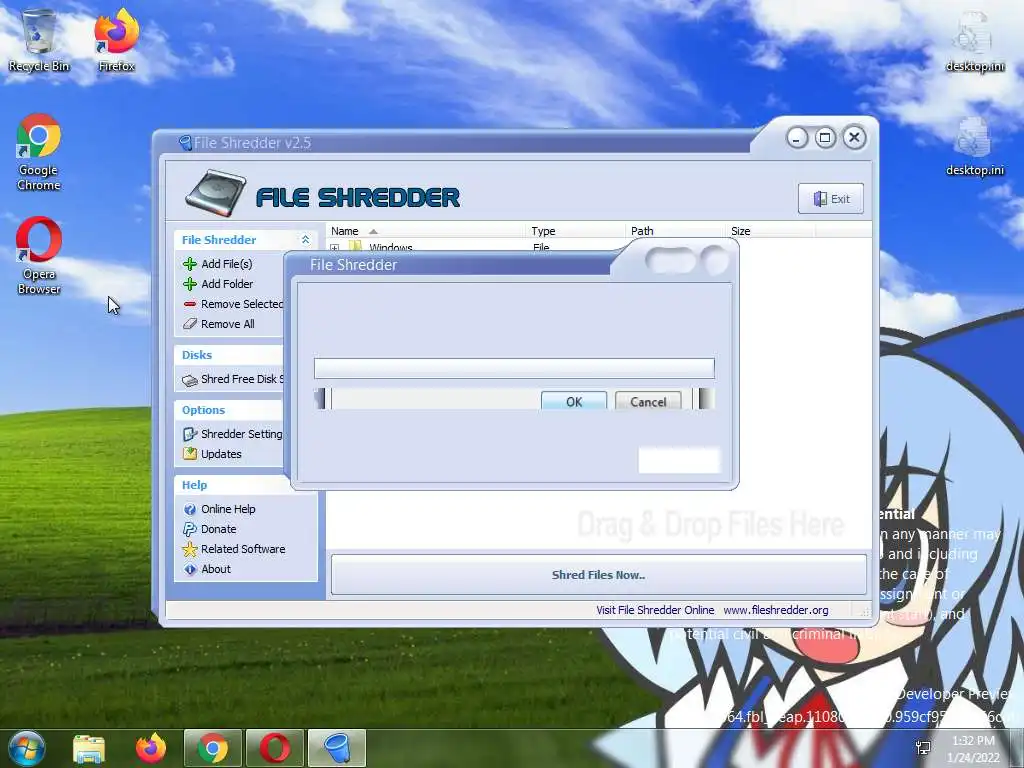
Task: Click the red Remove Selected icon
Action: pyautogui.click(x=190, y=304)
